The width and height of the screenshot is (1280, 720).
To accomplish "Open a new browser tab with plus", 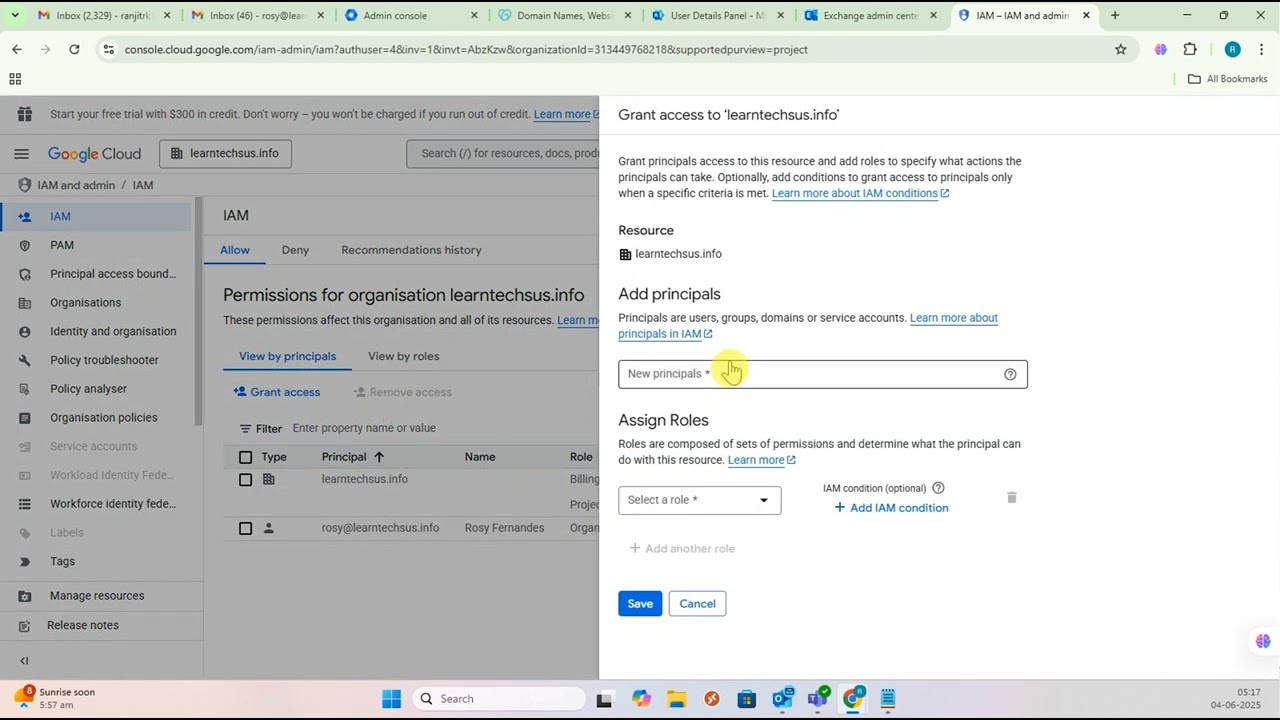I will [1115, 15].
